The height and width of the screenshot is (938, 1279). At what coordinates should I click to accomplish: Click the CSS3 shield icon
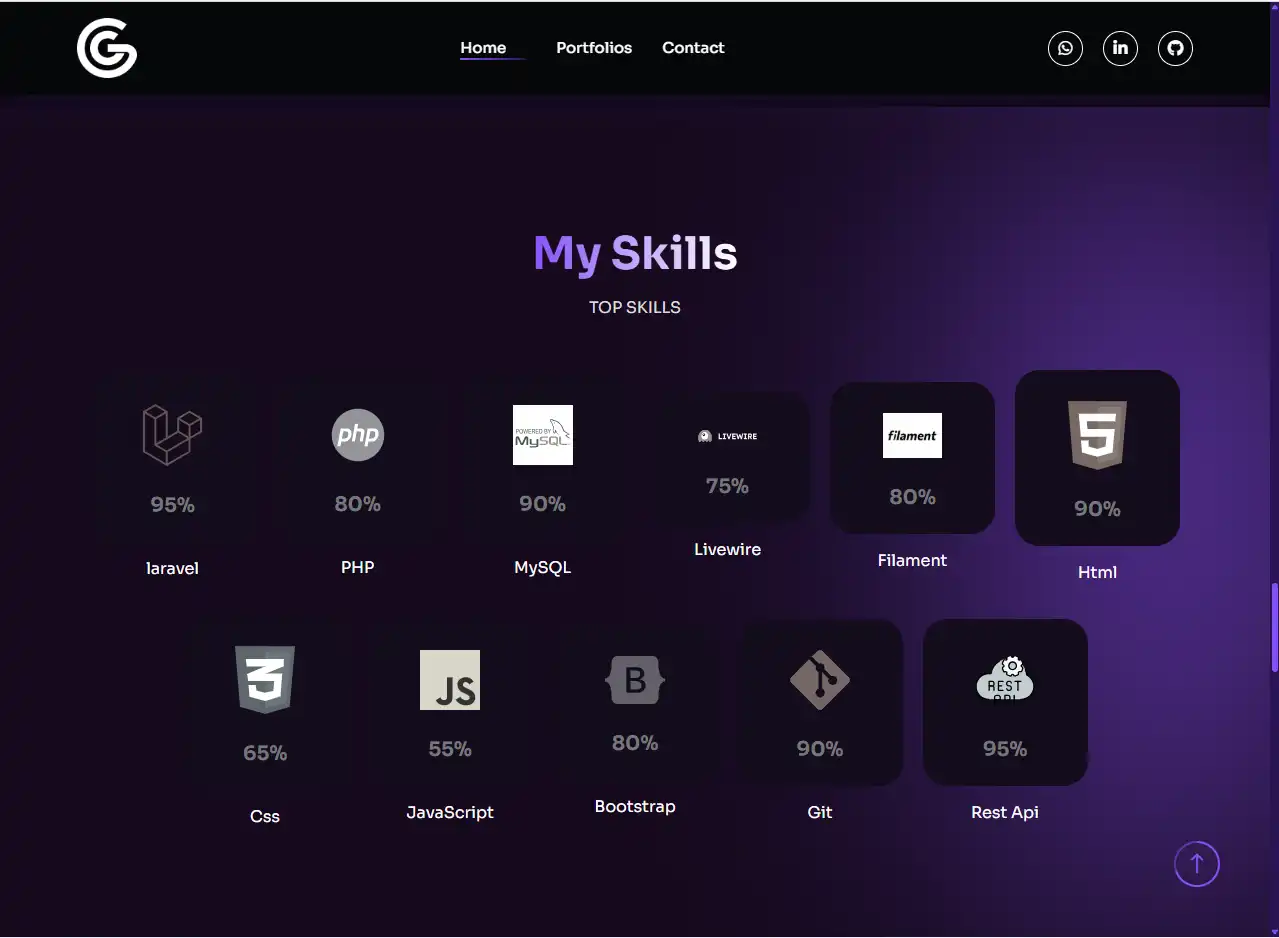265,680
